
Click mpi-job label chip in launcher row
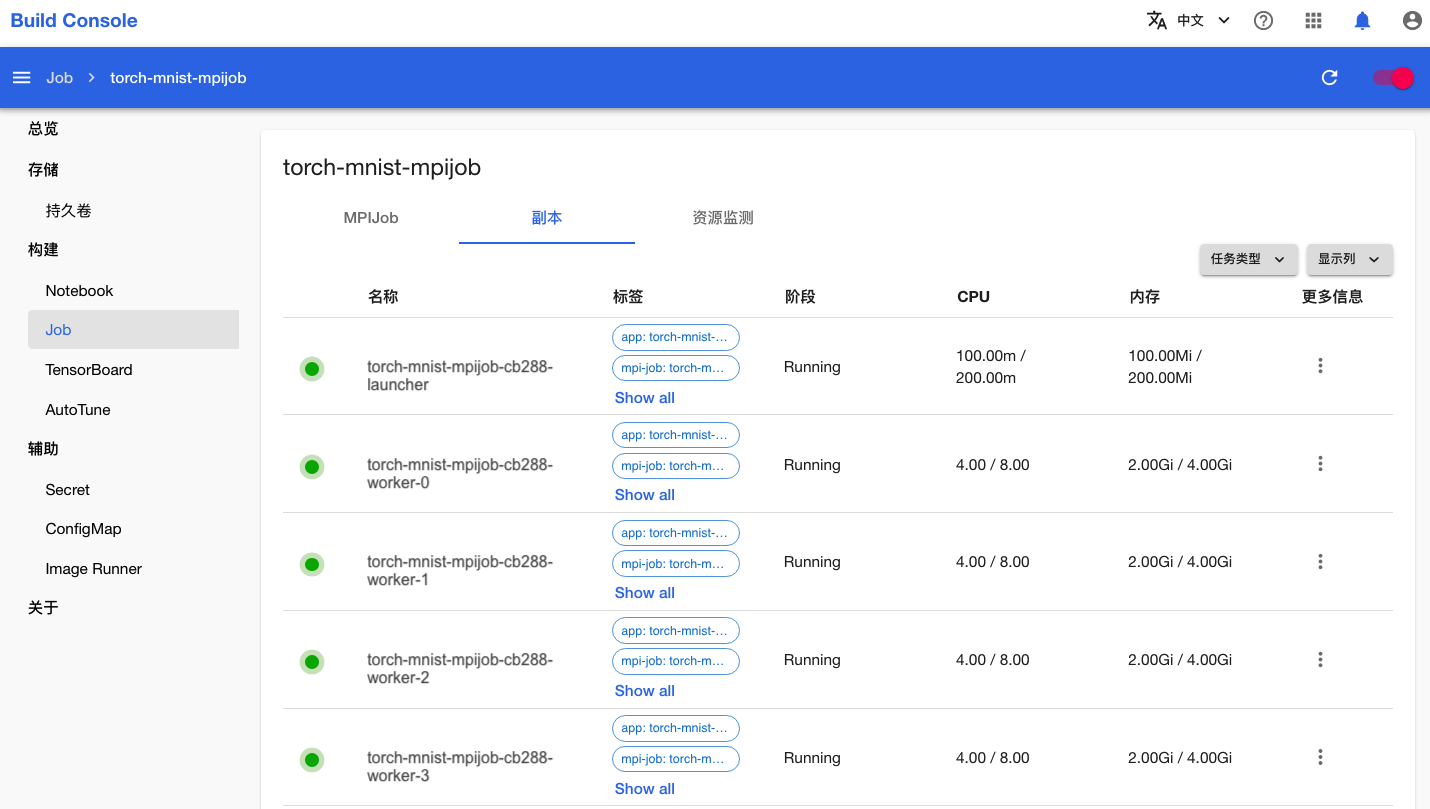tap(676, 368)
